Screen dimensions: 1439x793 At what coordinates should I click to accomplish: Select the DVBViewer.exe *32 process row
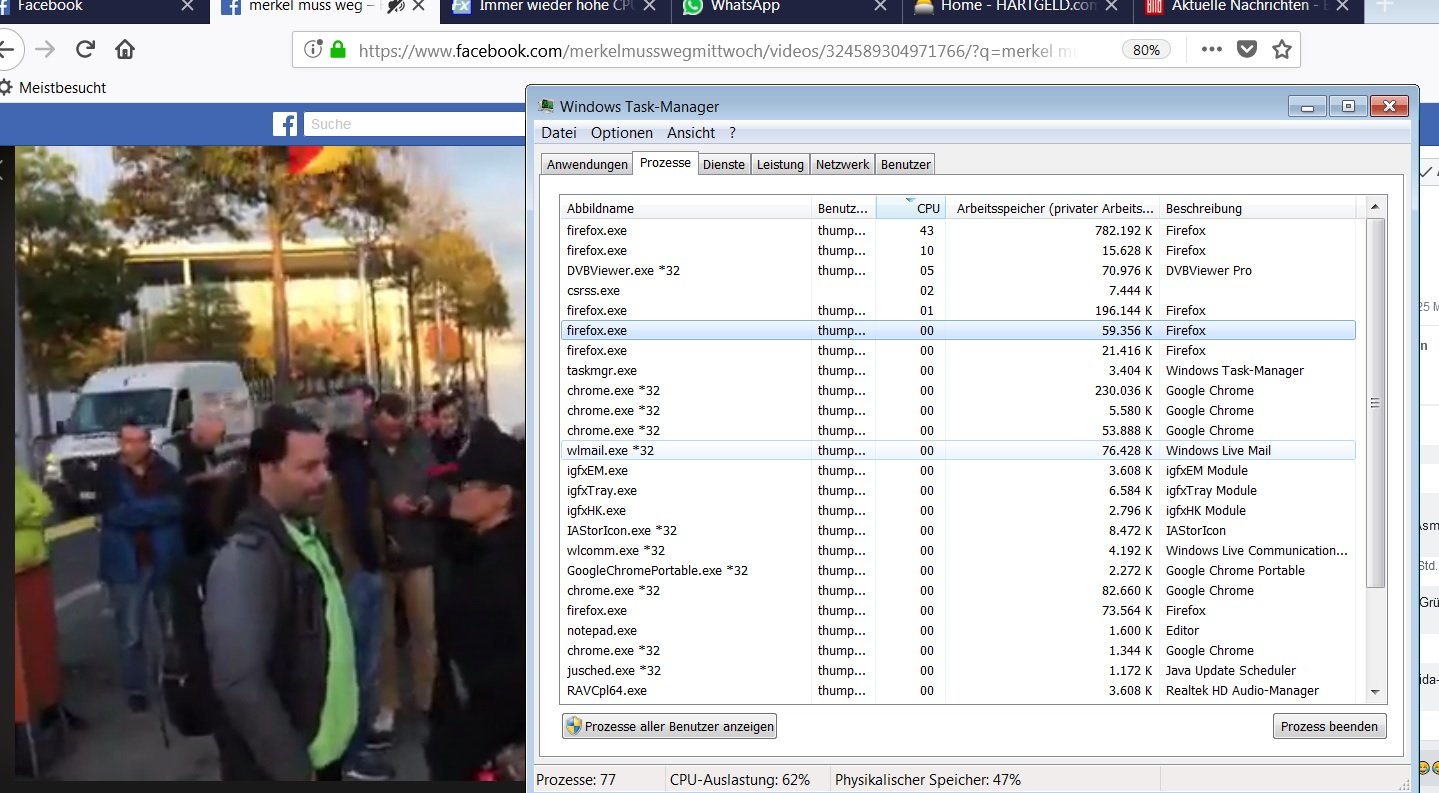pos(685,271)
